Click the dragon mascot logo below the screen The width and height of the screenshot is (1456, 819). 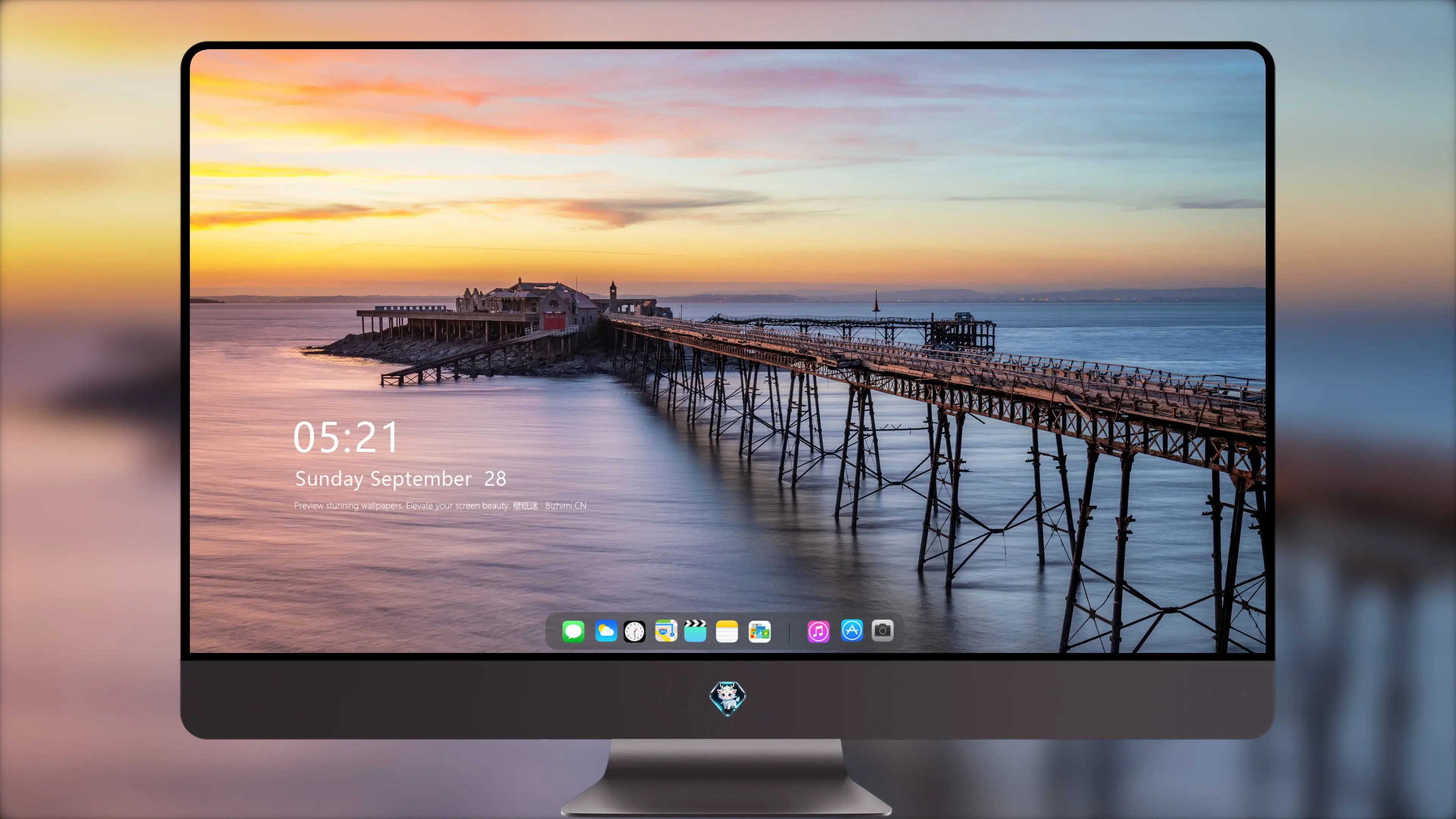(728, 698)
